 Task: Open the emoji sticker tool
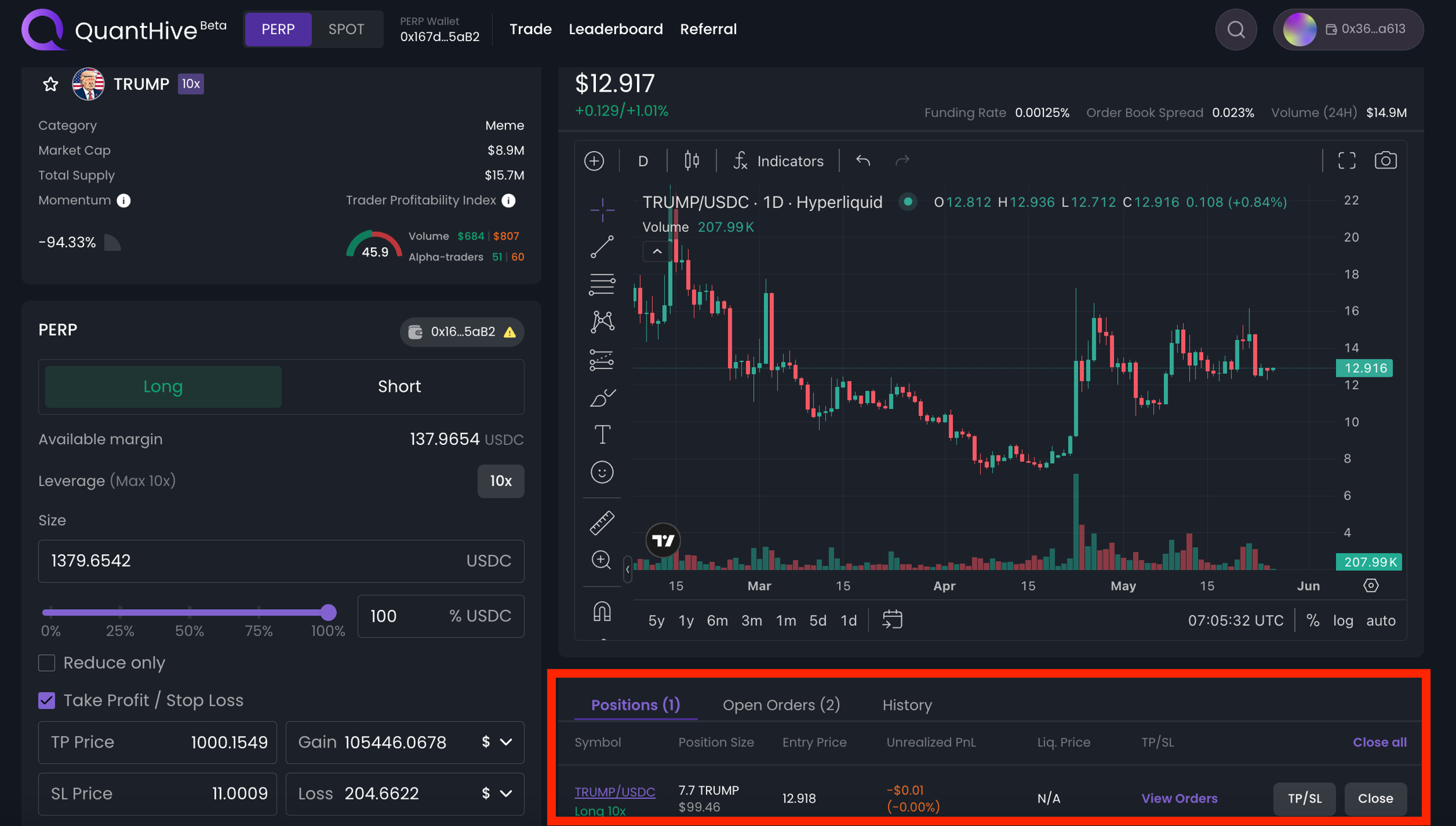pyautogui.click(x=602, y=472)
